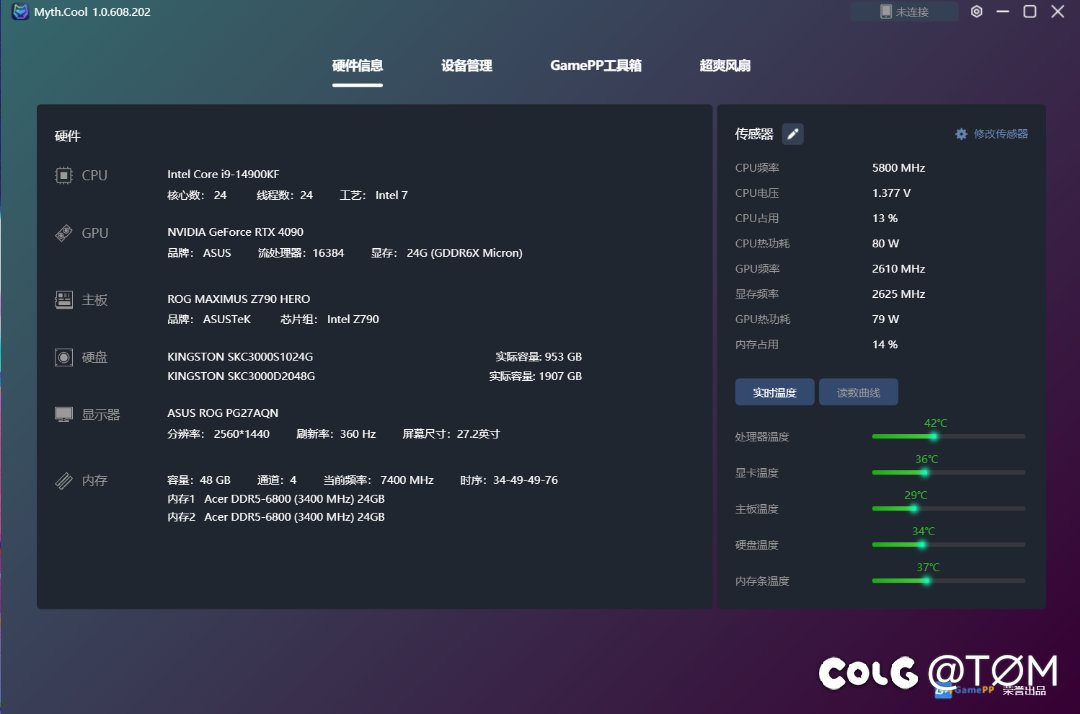Click the 显存频率 2625 MHz reading
The image size is (1080, 714).
click(x=830, y=294)
